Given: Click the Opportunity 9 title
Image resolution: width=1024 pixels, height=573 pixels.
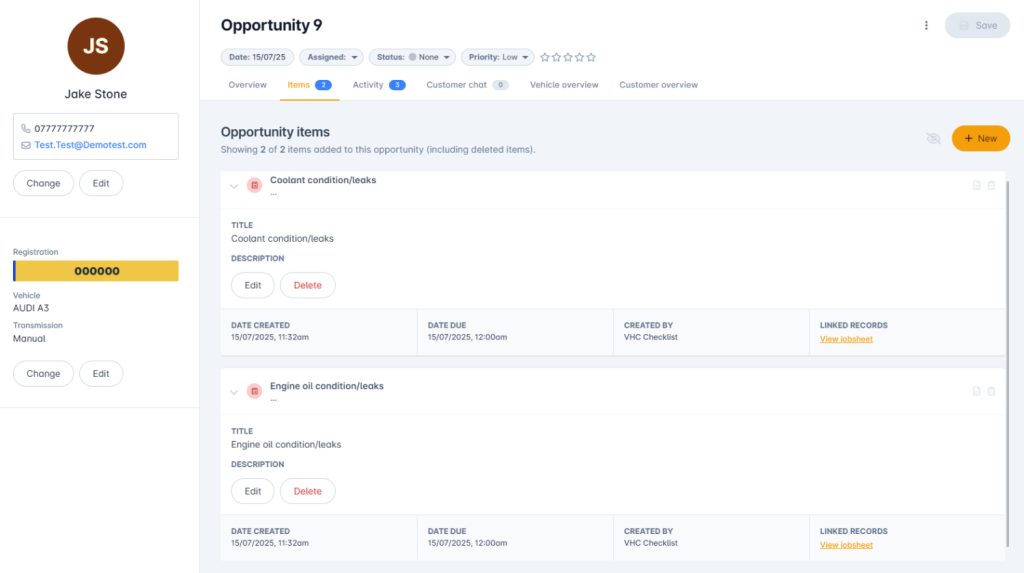Looking at the screenshot, I should (x=271, y=25).
